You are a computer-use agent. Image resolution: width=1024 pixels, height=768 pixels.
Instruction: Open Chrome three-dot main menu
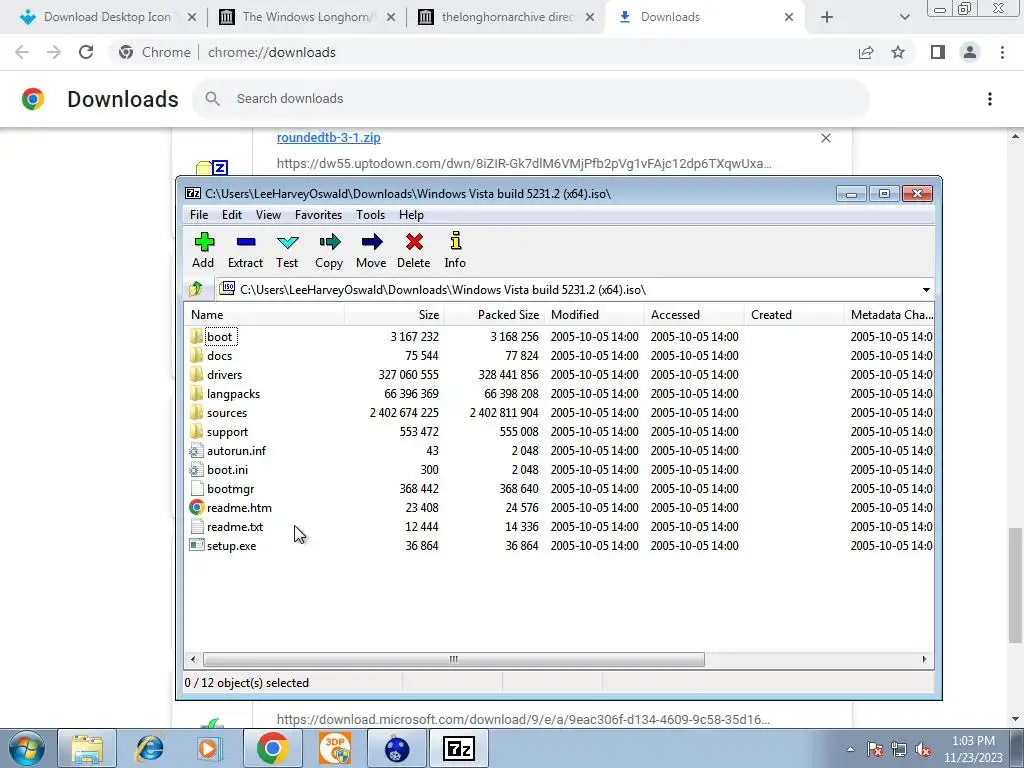coord(1002,52)
